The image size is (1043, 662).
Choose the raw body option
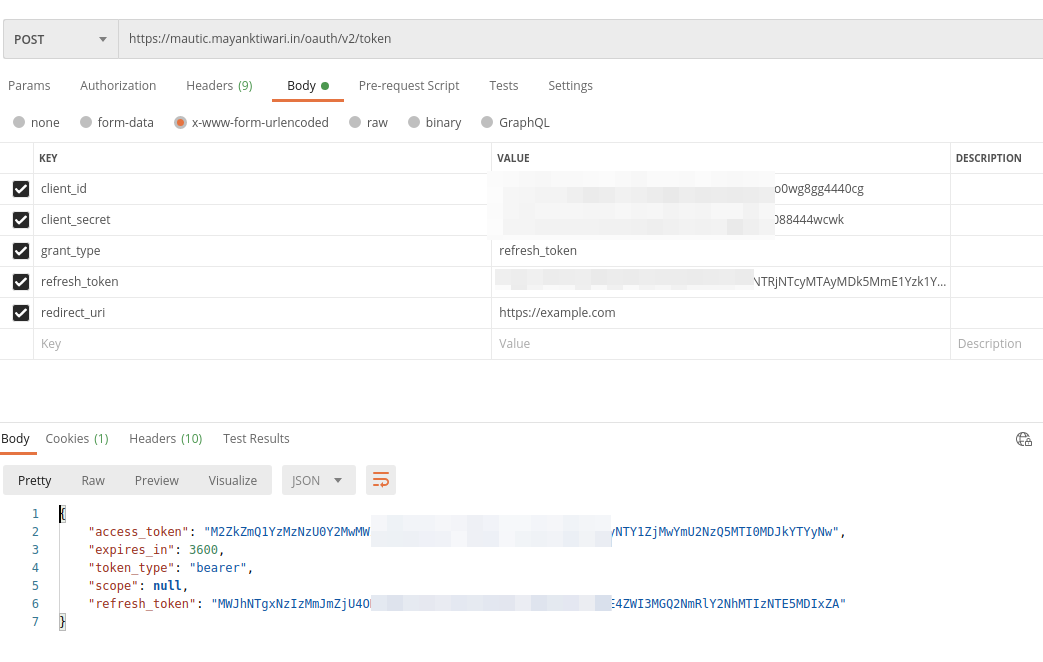pyautogui.click(x=354, y=123)
